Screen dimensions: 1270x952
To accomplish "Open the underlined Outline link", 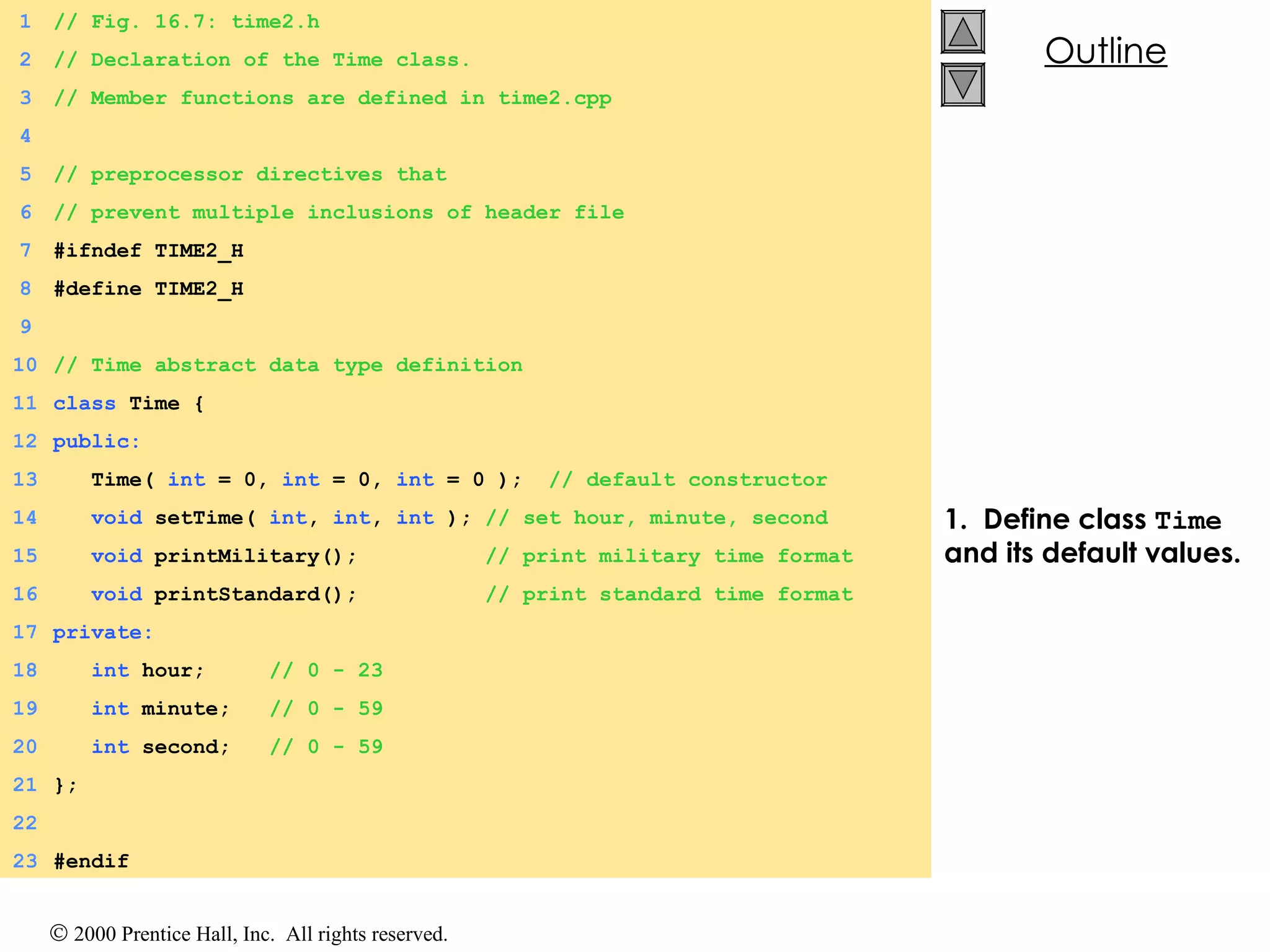I will (x=1106, y=51).
